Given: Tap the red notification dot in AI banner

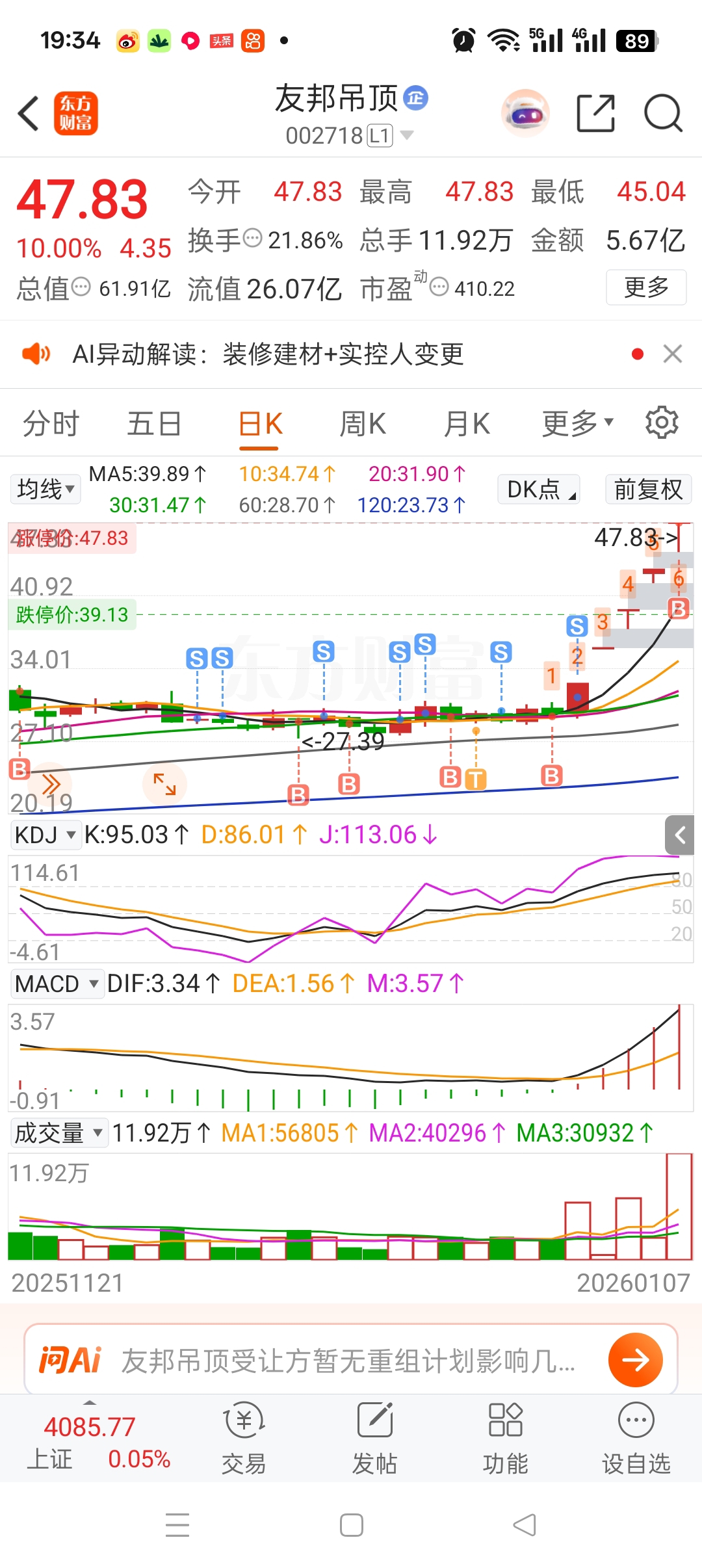Looking at the screenshot, I should point(638,354).
